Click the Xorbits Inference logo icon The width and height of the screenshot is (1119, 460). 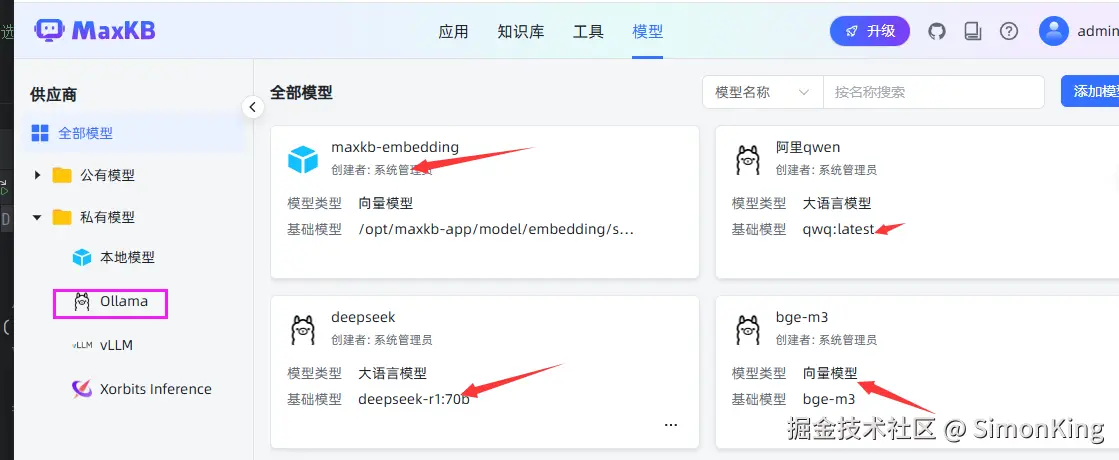coord(82,389)
